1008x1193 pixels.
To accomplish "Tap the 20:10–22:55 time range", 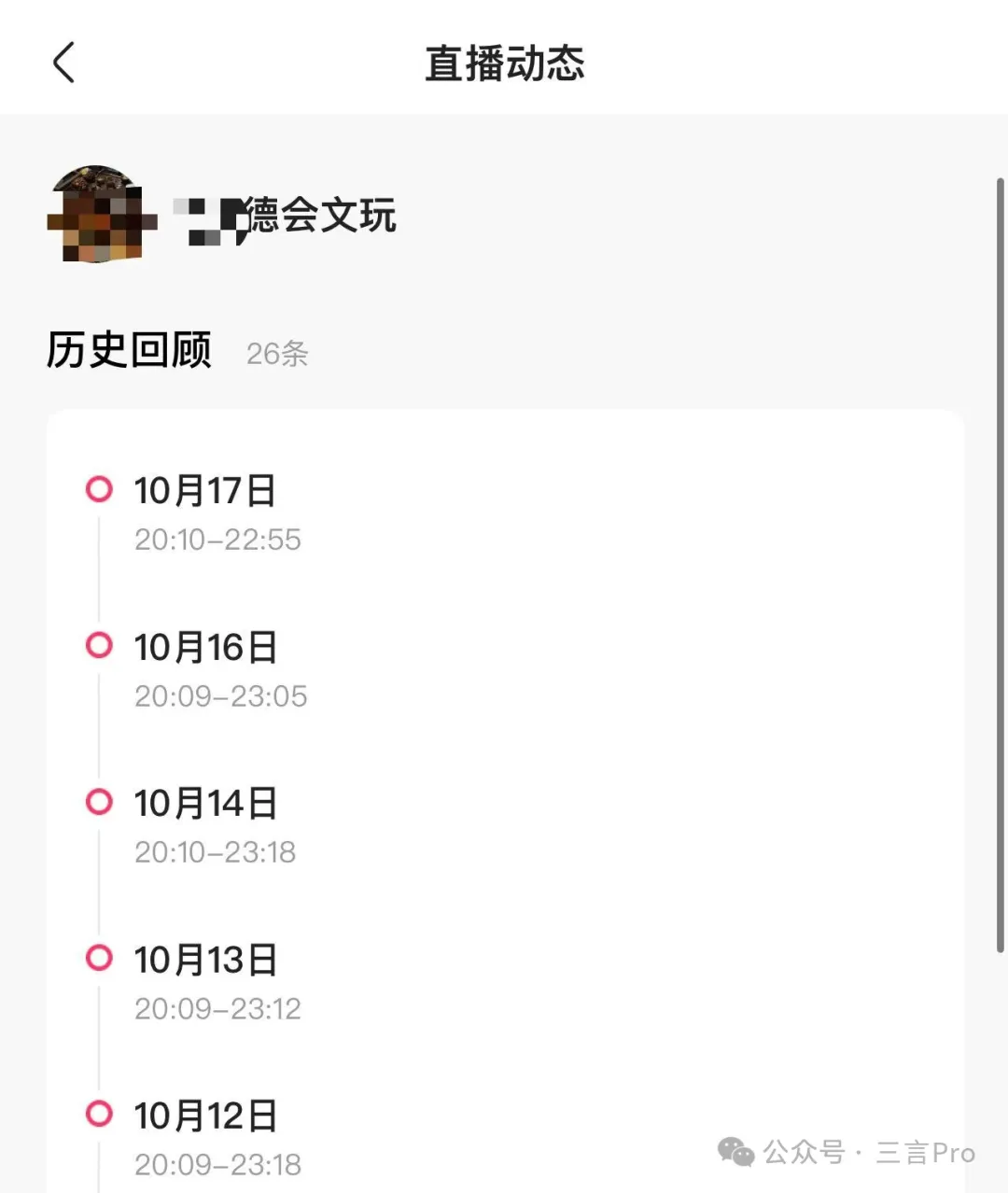I will click(x=217, y=540).
